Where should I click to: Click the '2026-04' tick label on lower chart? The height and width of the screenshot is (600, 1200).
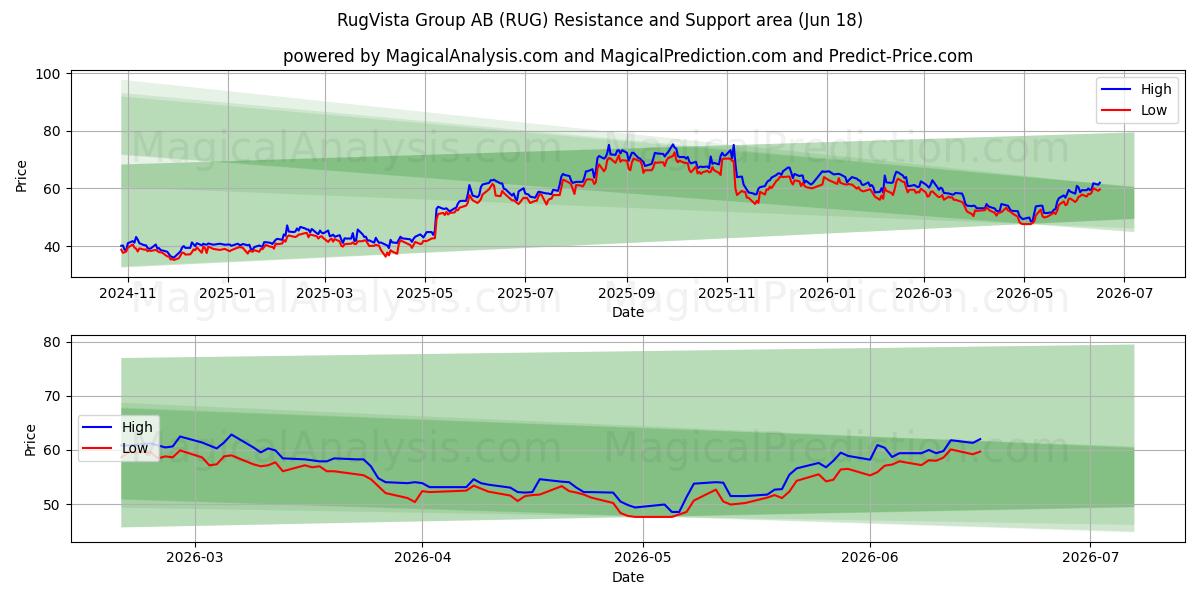[421, 558]
